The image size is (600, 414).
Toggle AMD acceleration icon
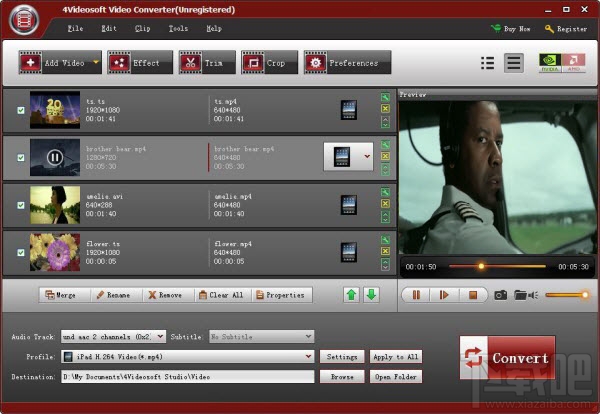point(573,63)
